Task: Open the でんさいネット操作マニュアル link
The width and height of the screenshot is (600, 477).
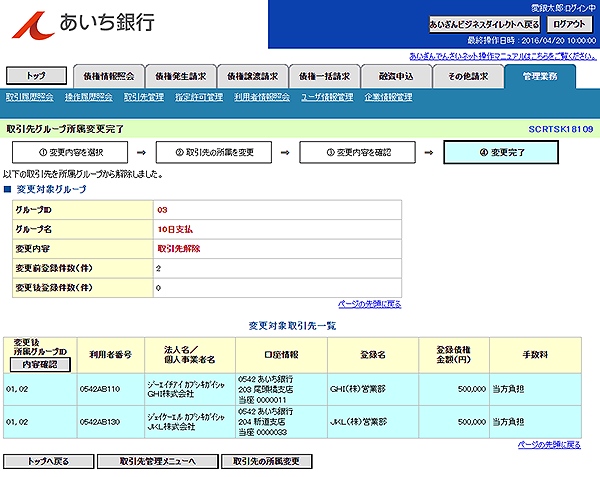Action: point(503,56)
